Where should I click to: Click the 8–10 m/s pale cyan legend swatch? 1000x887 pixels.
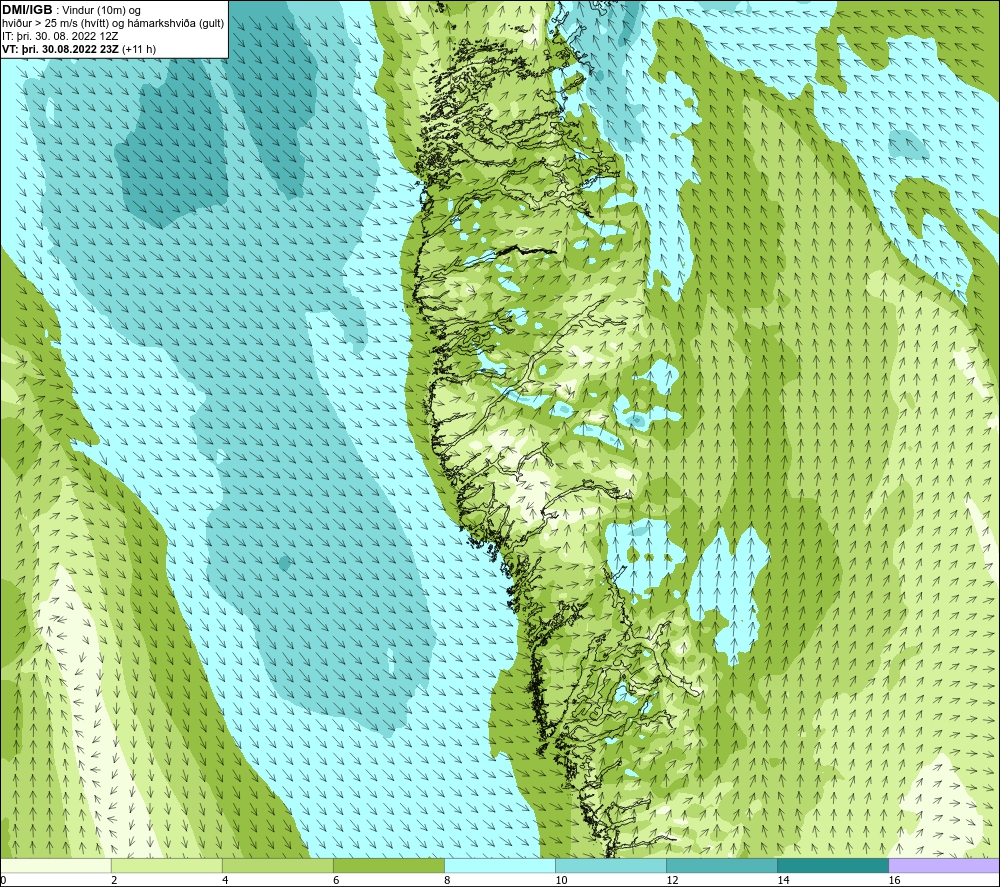[x=499, y=866]
